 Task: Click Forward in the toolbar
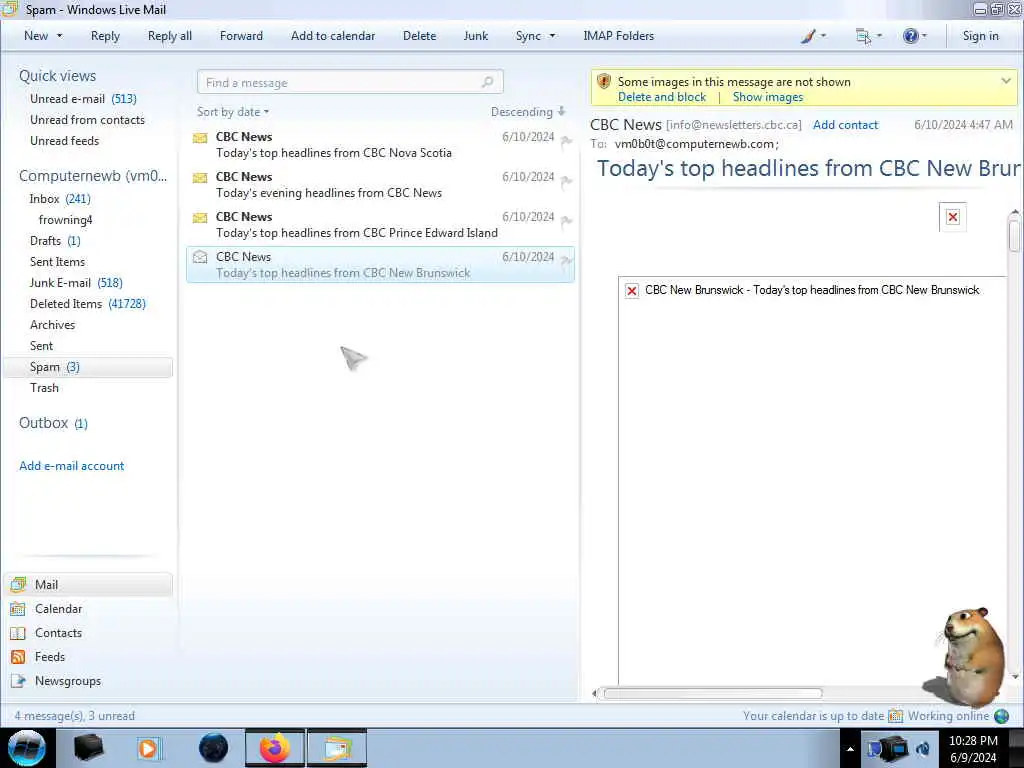[241, 37]
